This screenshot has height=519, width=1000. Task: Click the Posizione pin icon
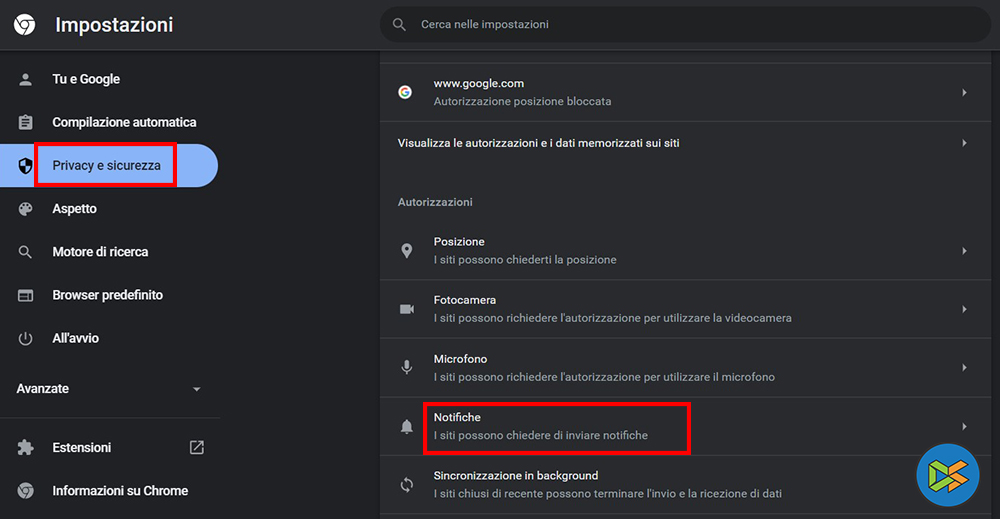pos(406,251)
